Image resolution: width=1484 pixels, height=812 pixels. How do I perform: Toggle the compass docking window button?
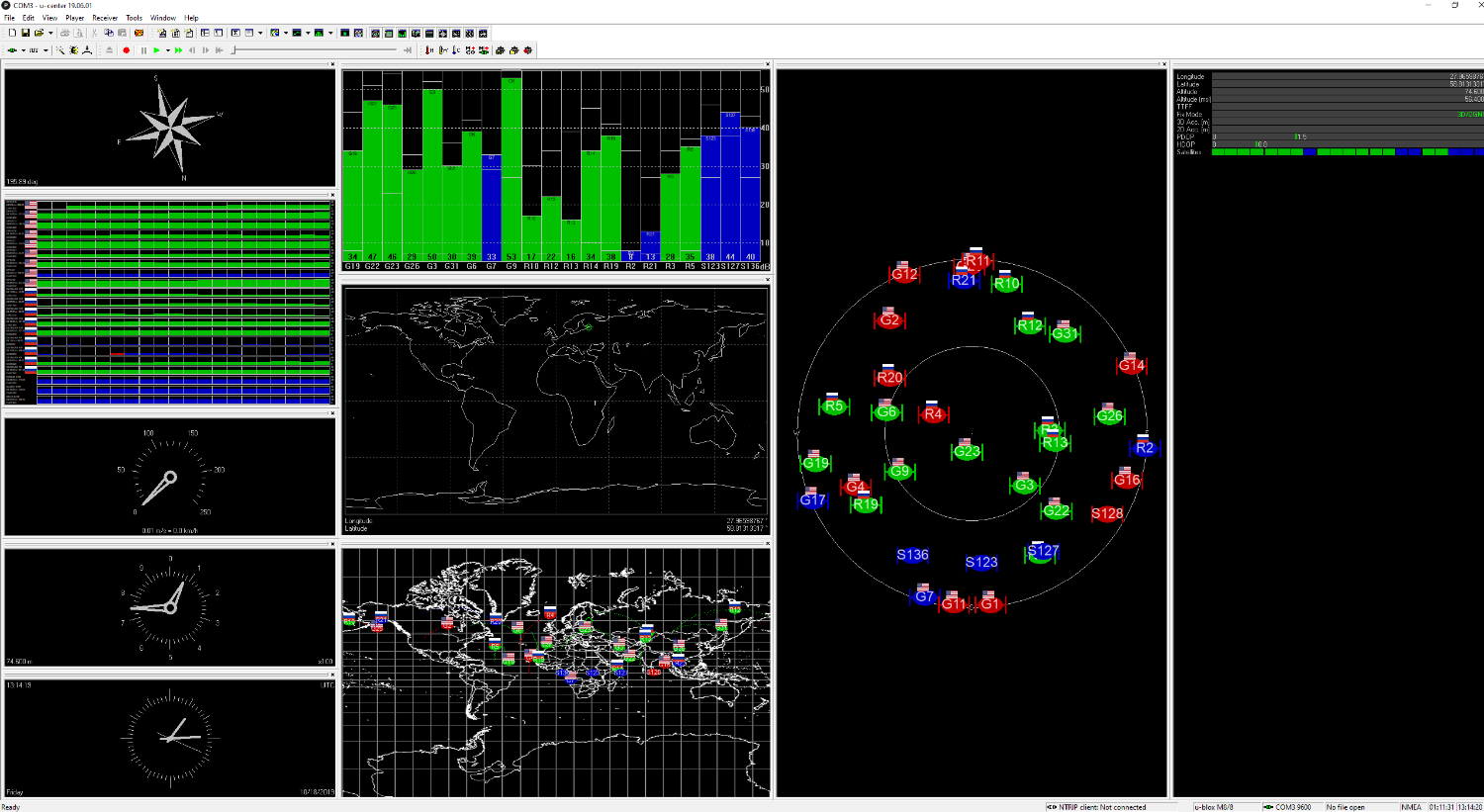[442, 33]
